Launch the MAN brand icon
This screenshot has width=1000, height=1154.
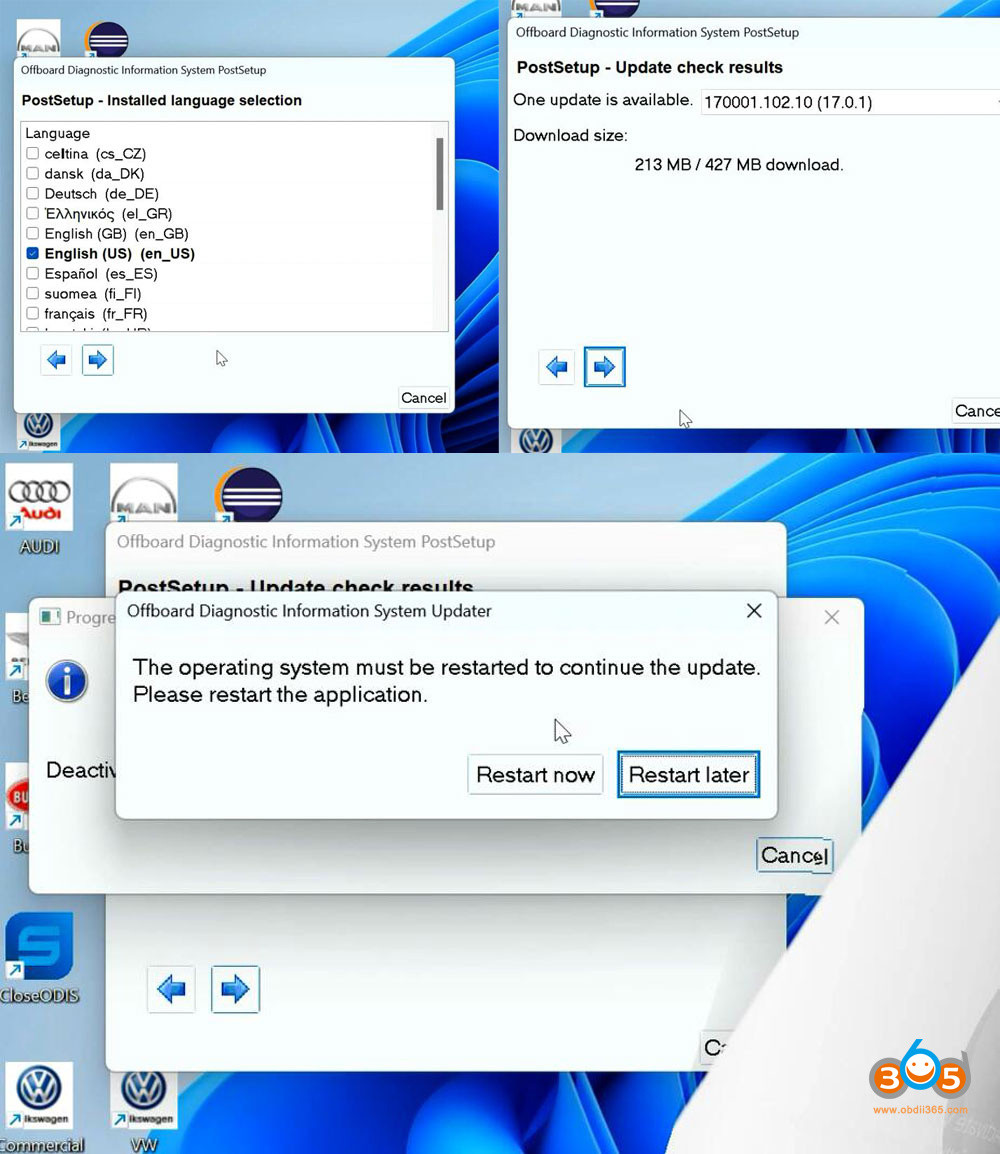tap(143, 490)
